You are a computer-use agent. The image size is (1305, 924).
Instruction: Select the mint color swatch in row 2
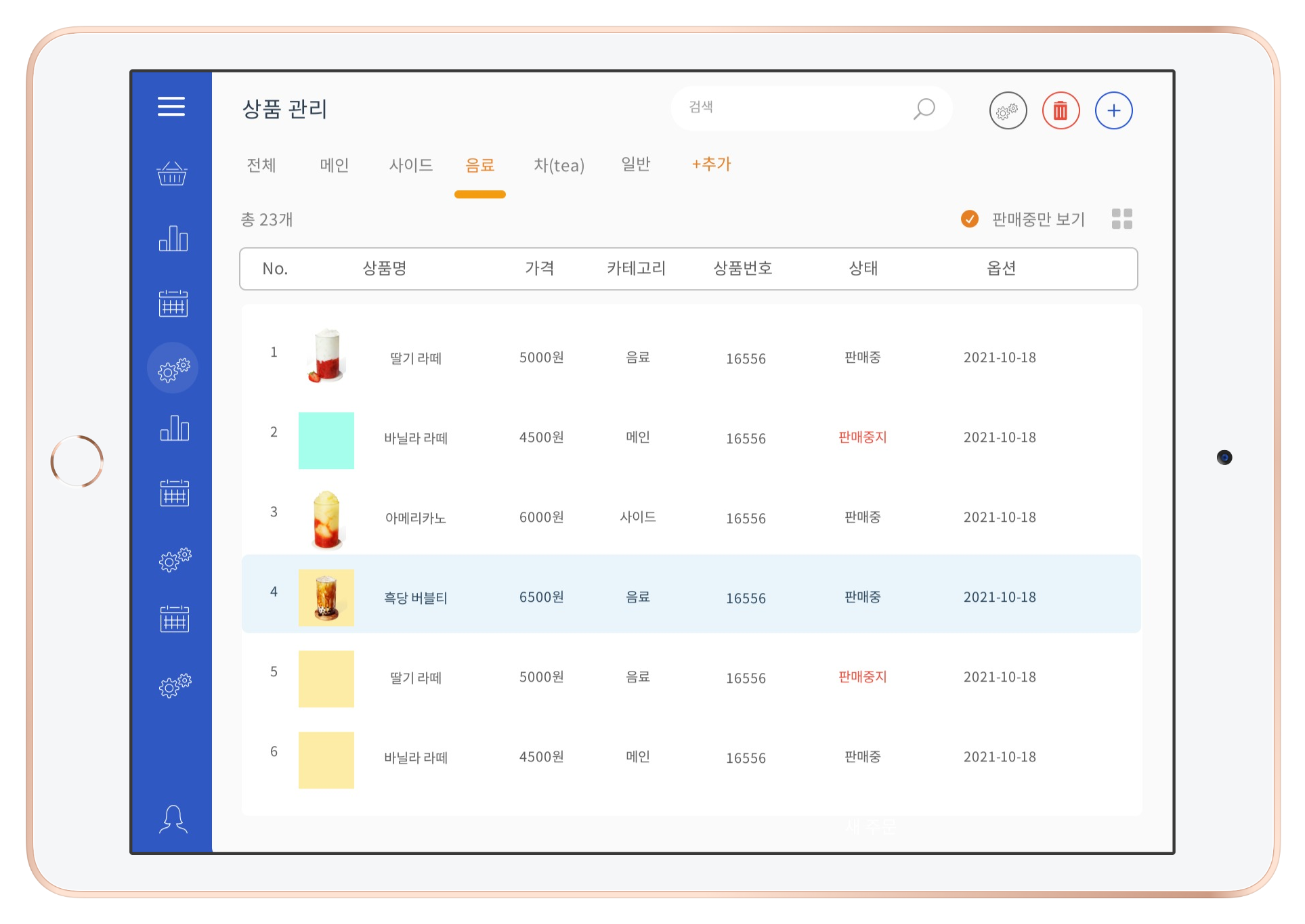326,441
